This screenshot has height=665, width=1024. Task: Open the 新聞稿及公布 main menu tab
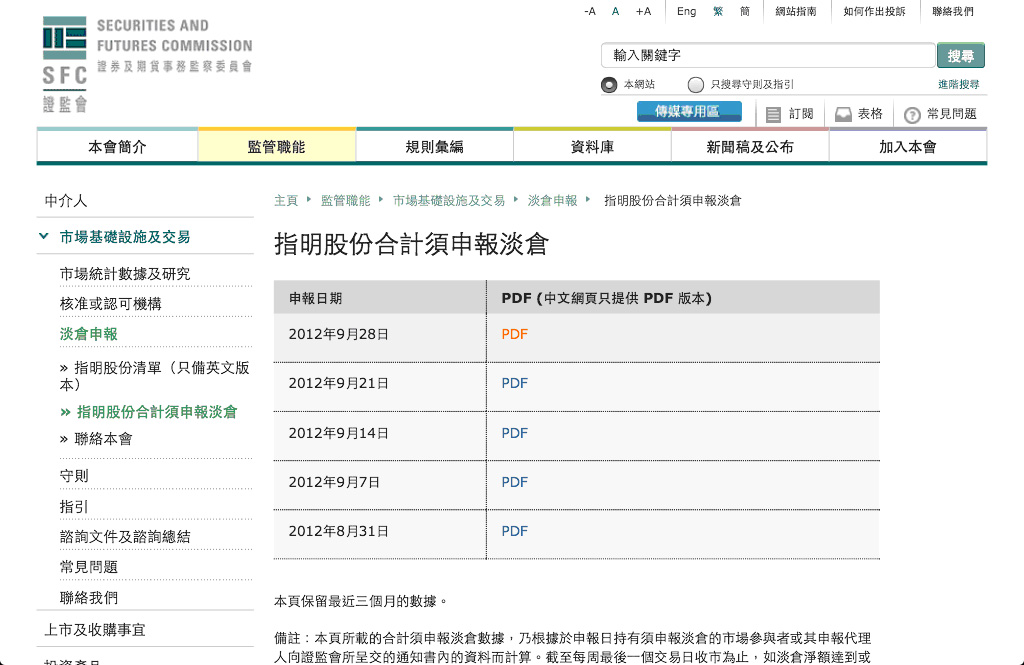[x=750, y=147]
